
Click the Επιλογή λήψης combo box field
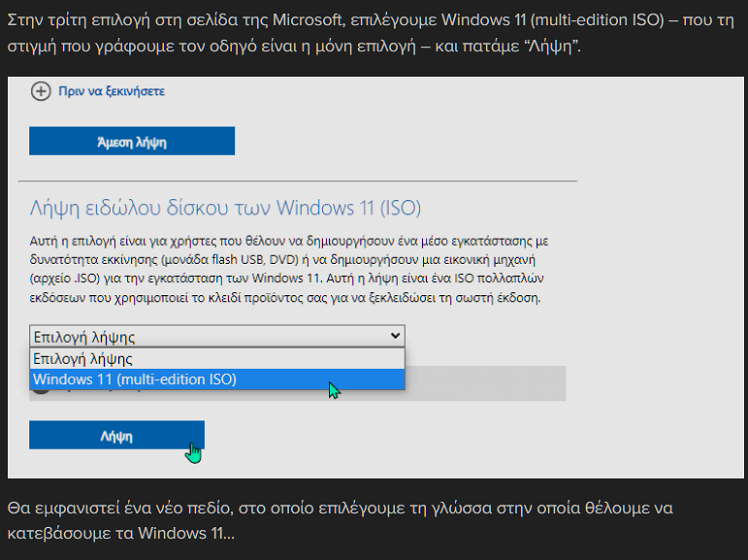pyautogui.click(x=217, y=336)
